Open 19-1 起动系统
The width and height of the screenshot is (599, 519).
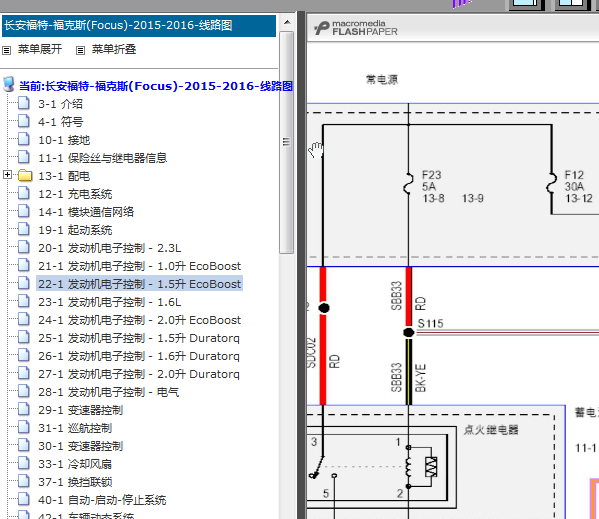(x=75, y=230)
